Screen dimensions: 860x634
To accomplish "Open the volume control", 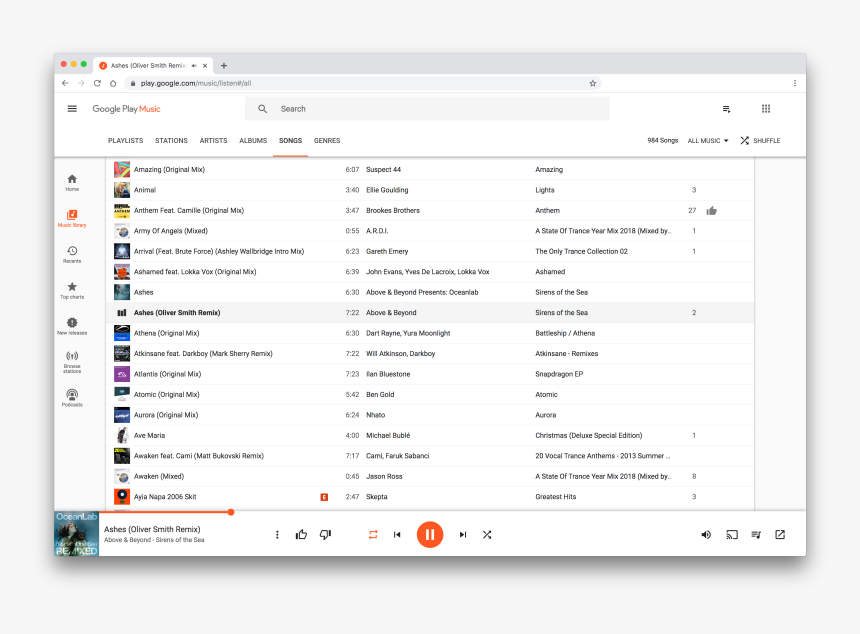I will (x=706, y=535).
